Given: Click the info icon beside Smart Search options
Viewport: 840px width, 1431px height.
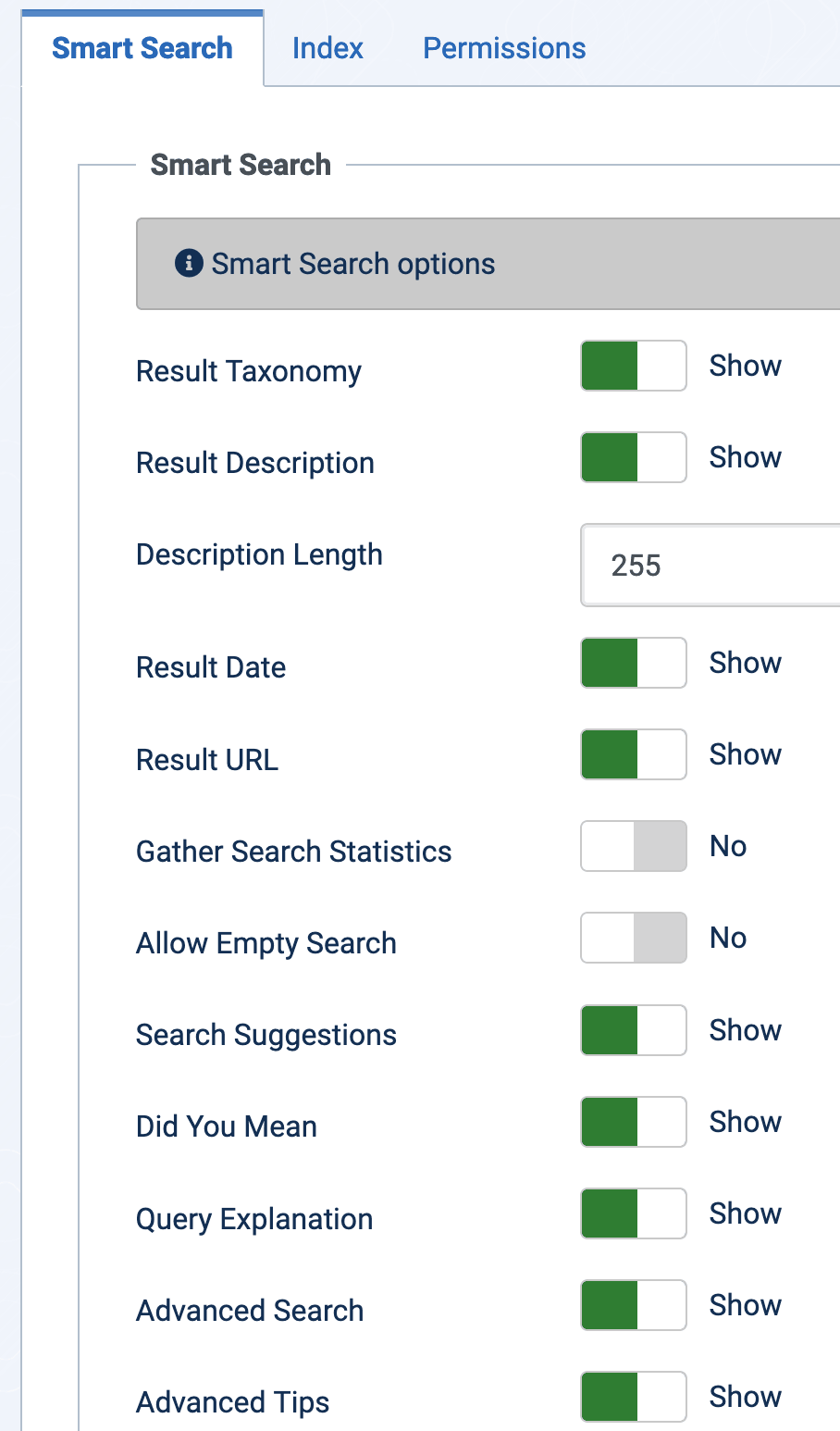Looking at the screenshot, I should (x=189, y=263).
